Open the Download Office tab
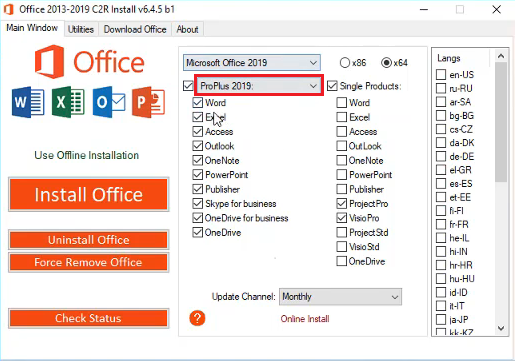Image resolution: width=515 pixels, height=361 pixels. tap(135, 29)
